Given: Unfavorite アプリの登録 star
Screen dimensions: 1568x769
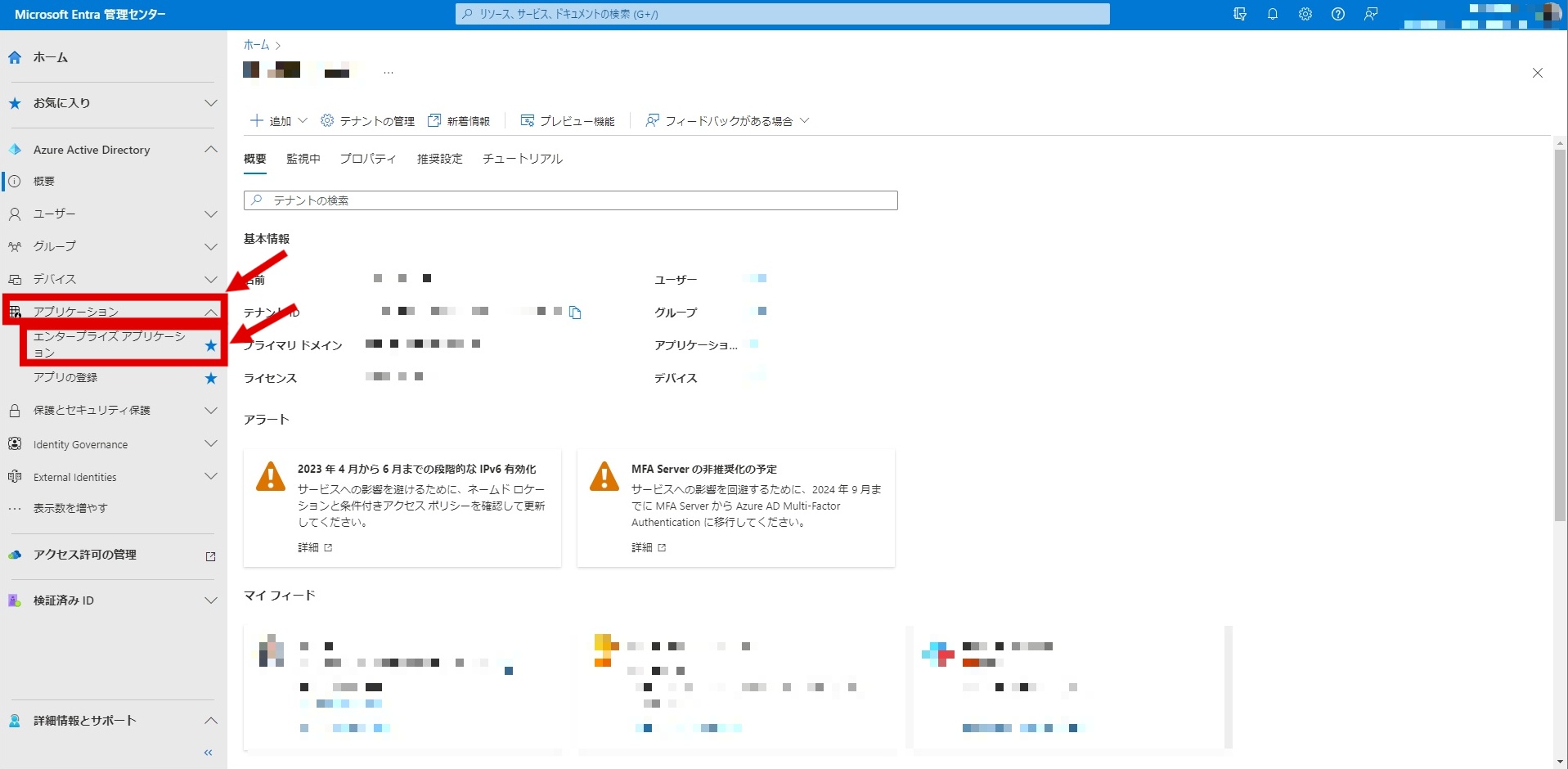Looking at the screenshot, I should click(211, 378).
